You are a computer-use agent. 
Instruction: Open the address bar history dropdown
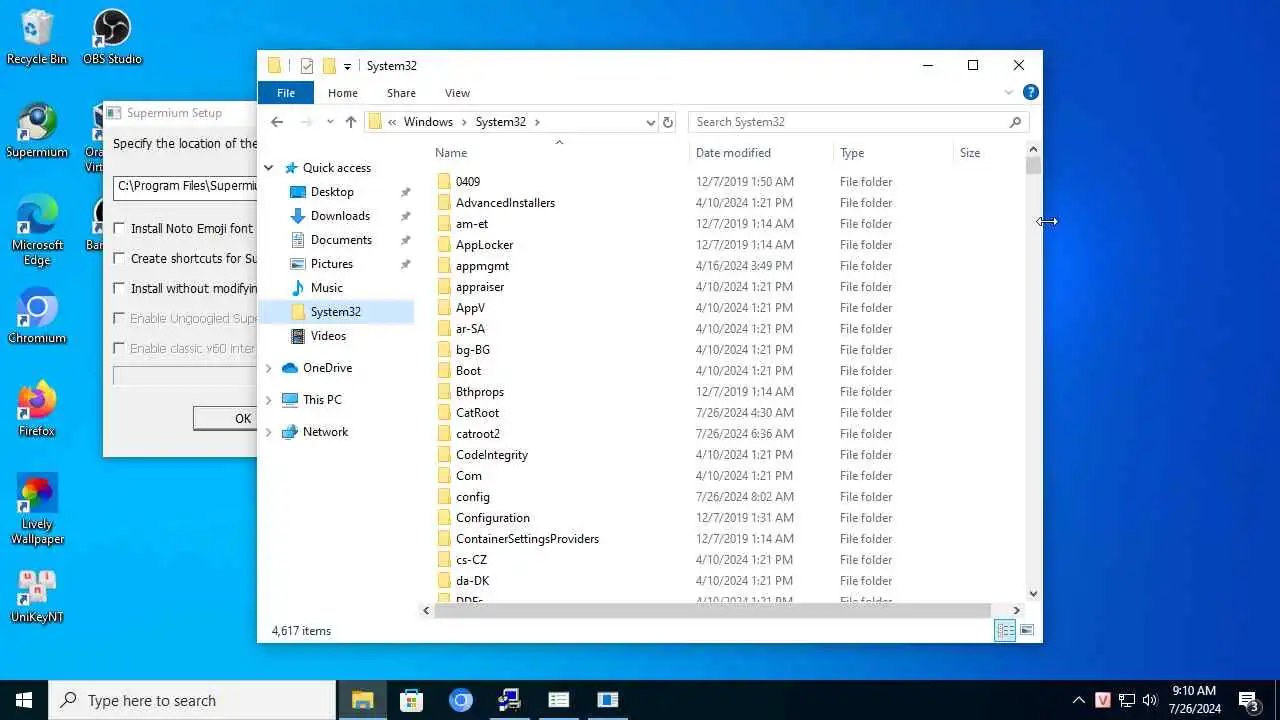tap(650, 122)
